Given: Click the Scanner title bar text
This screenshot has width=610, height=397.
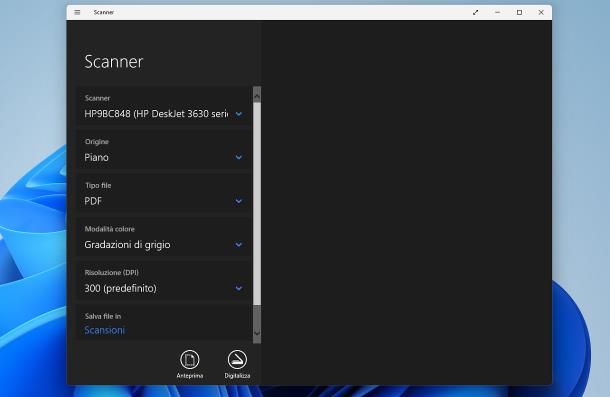Looking at the screenshot, I should pos(103,12).
